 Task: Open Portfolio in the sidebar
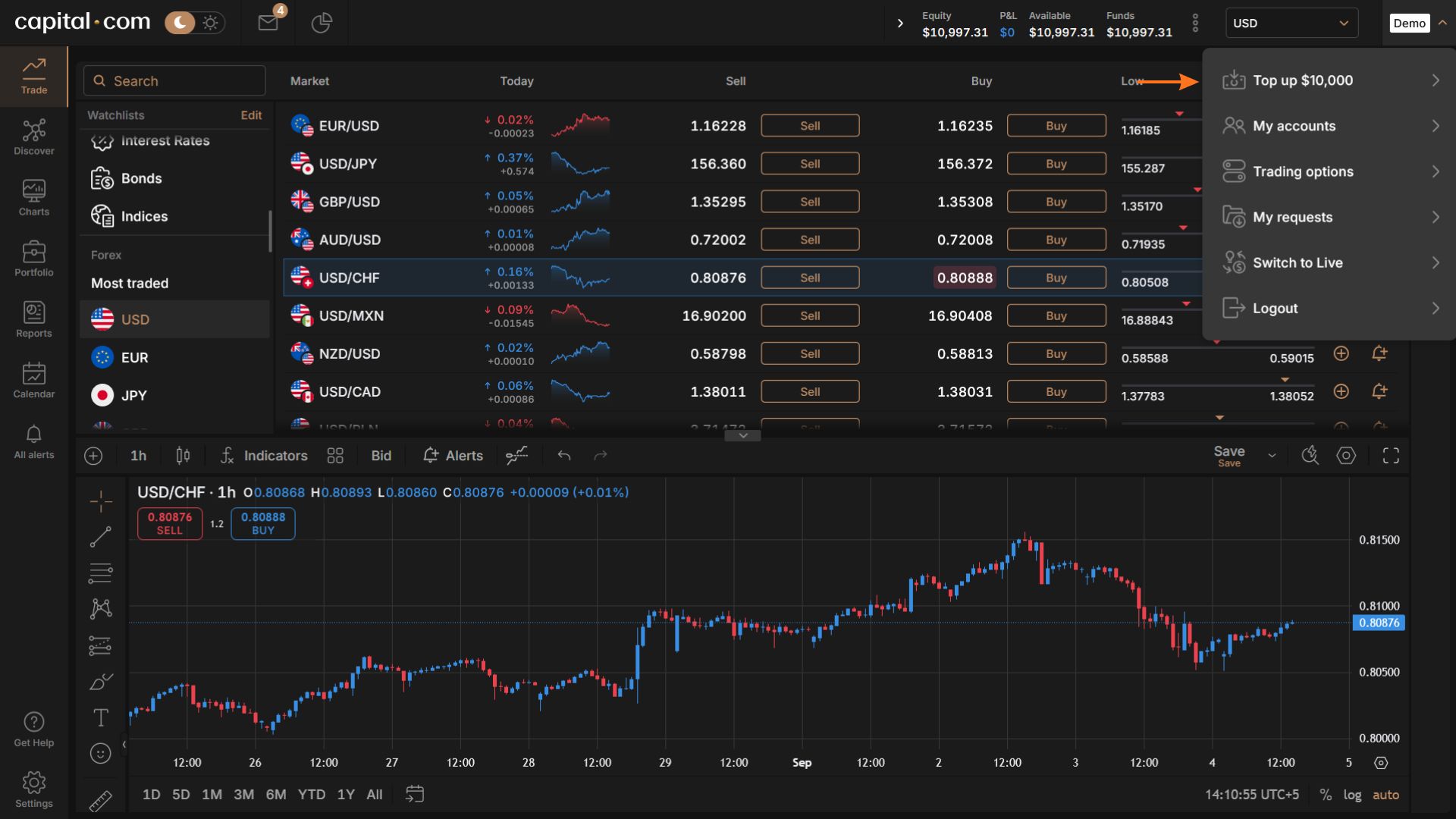pyautogui.click(x=34, y=259)
